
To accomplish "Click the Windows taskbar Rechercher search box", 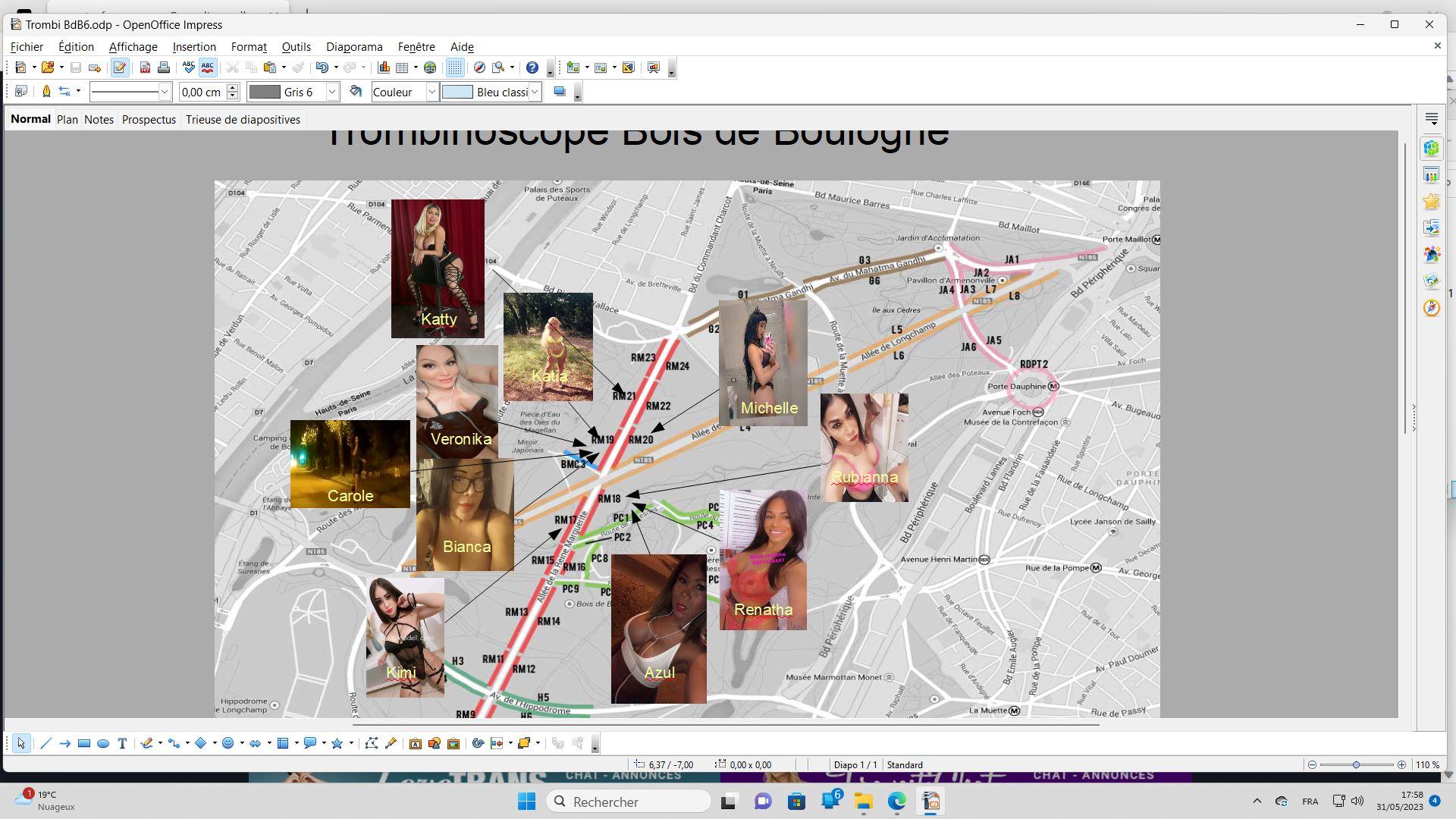I will pos(628,802).
